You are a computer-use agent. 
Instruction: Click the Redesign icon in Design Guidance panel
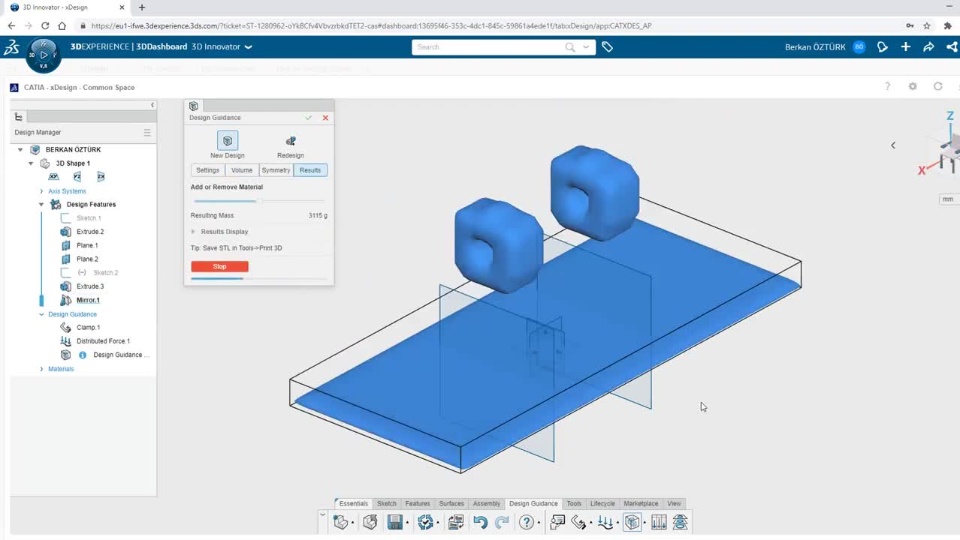(290, 141)
